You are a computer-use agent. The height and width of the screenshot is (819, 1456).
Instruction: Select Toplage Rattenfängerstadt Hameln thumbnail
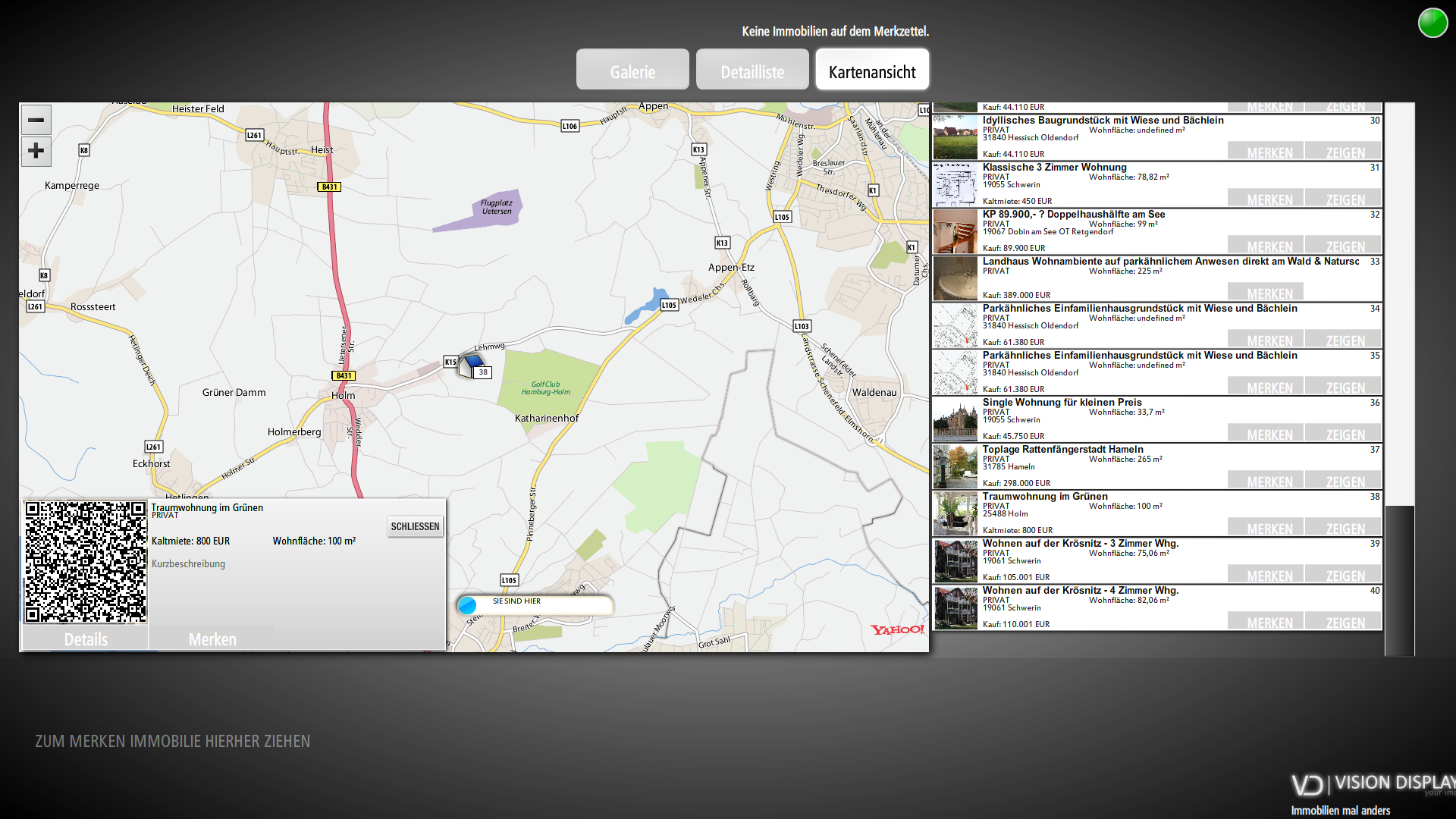pos(955,466)
